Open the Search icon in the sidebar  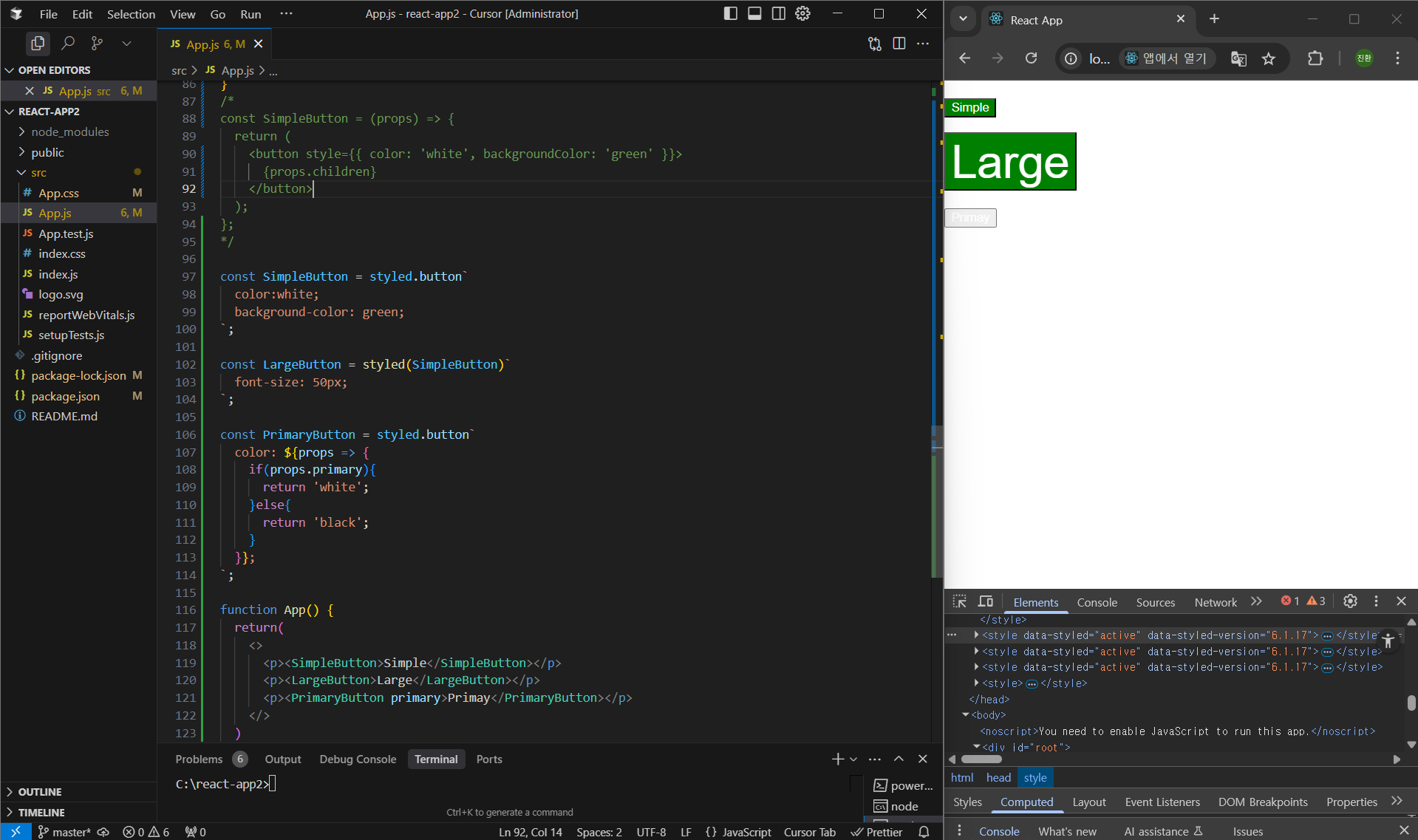68,44
